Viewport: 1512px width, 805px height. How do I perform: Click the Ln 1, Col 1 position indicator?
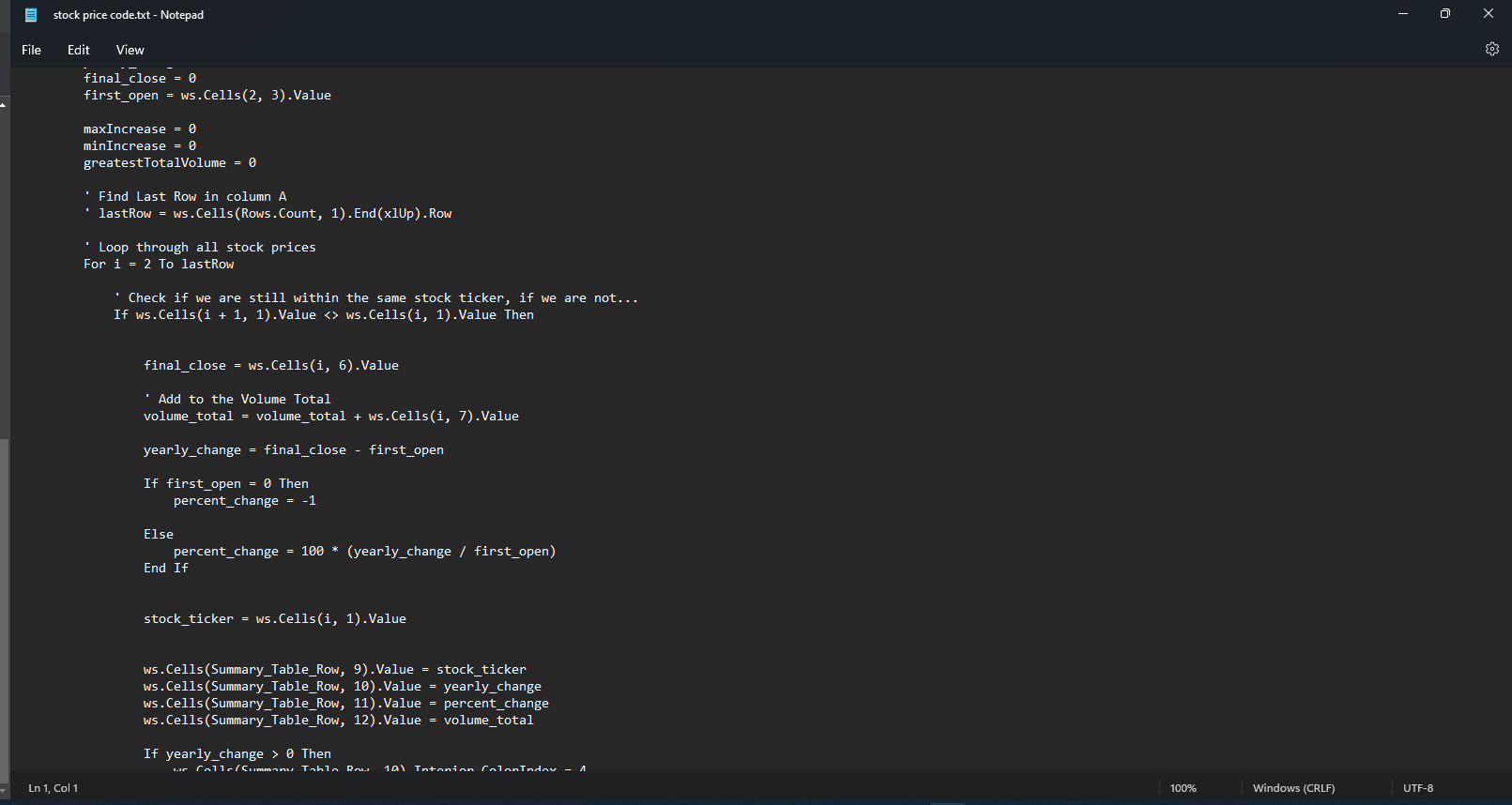53,788
